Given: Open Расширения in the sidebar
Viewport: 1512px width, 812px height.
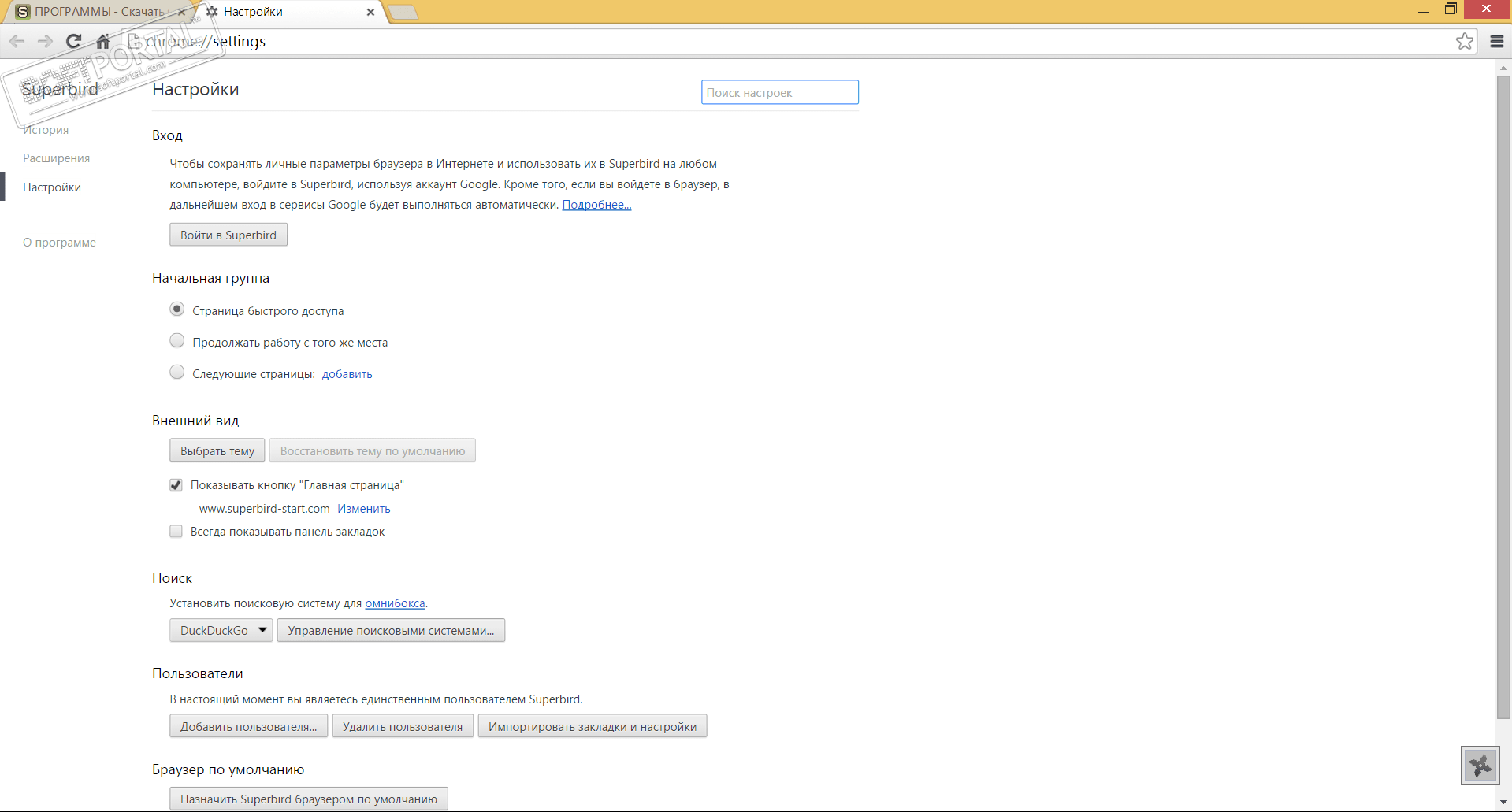Looking at the screenshot, I should (57, 158).
